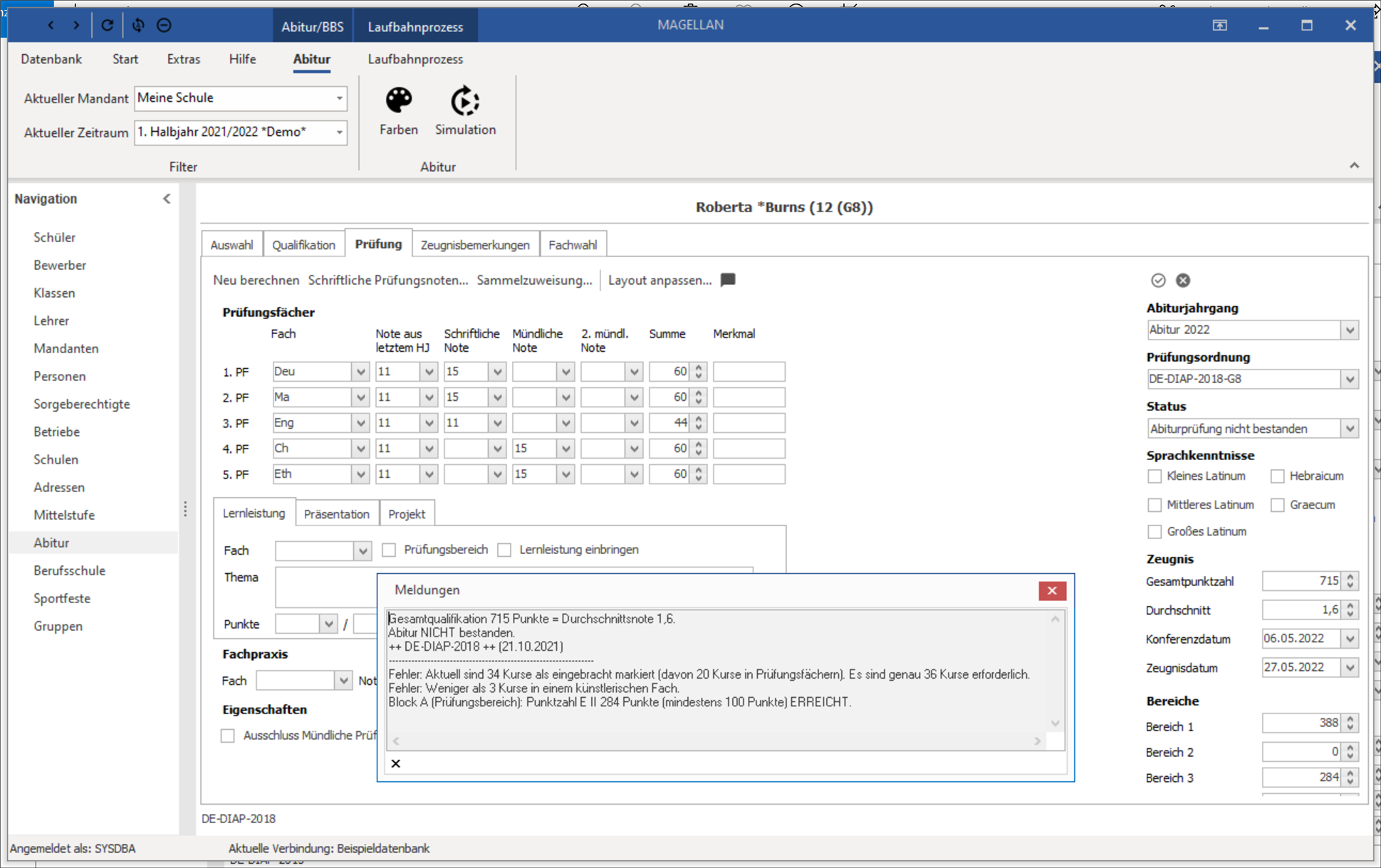This screenshot has height=868, width=1381.
Task: Open Zeugnisdatum date dropdown
Action: click(1349, 667)
